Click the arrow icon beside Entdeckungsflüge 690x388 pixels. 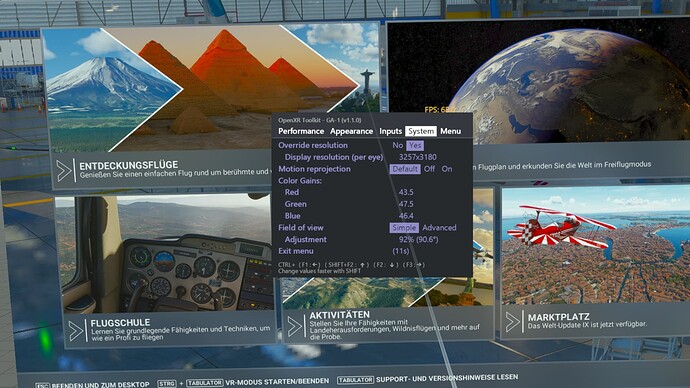pos(65,171)
